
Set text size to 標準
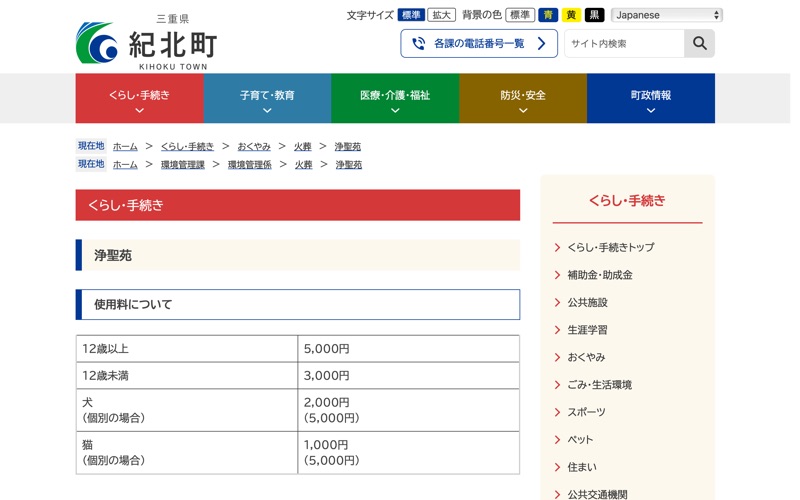(x=411, y=15)
